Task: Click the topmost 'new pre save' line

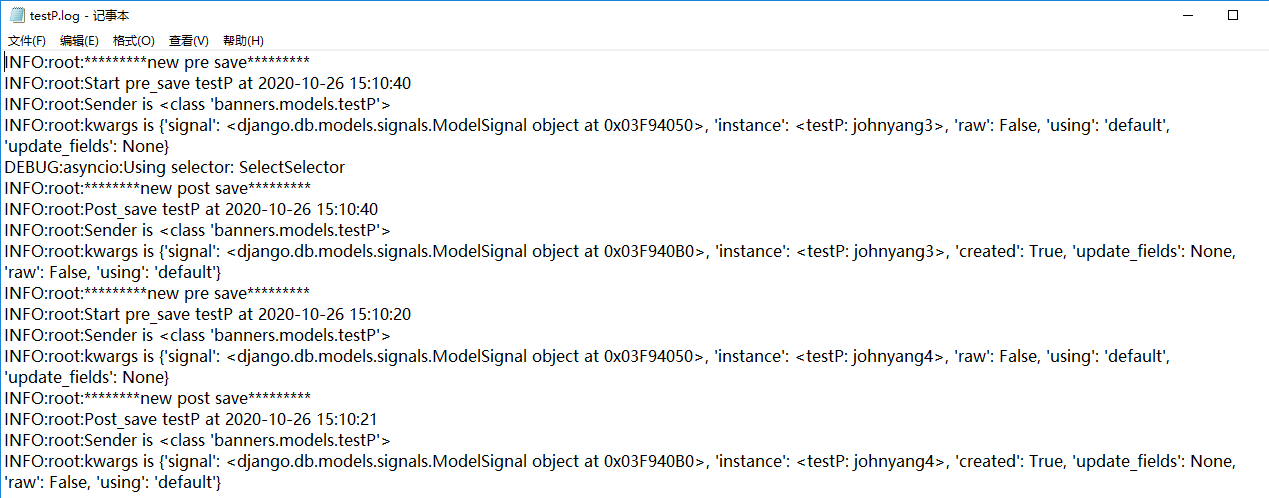Action: [157, 62]
